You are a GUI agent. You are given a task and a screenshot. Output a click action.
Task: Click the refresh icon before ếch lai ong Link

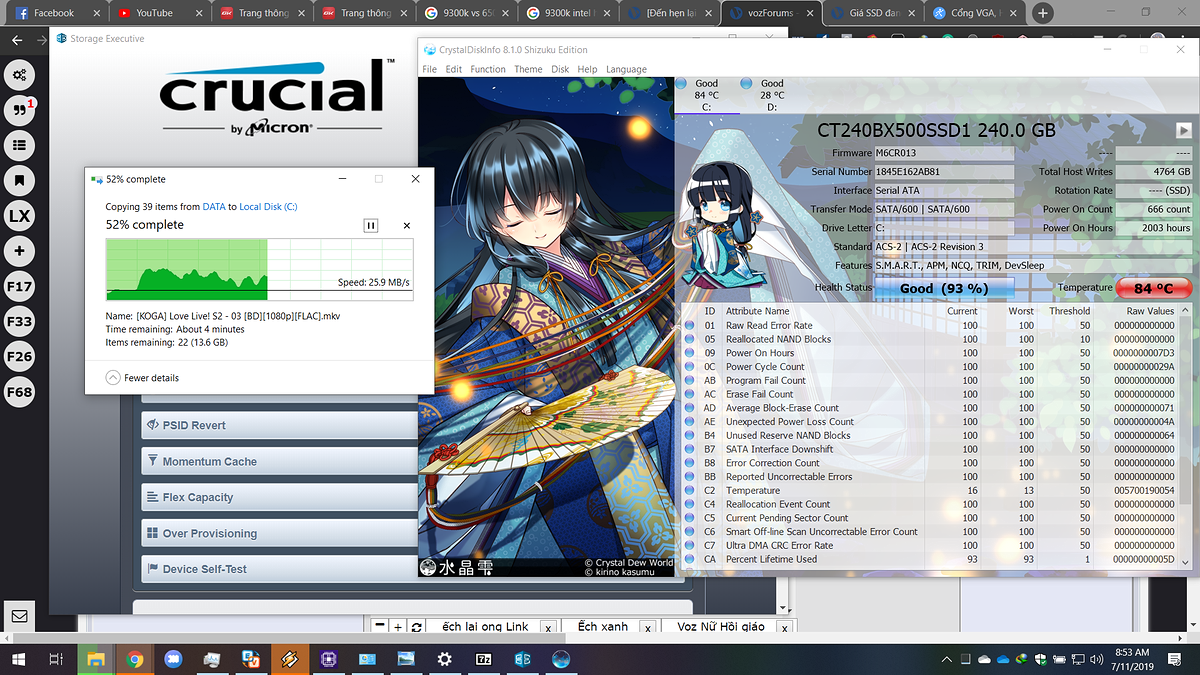(416, 626)
